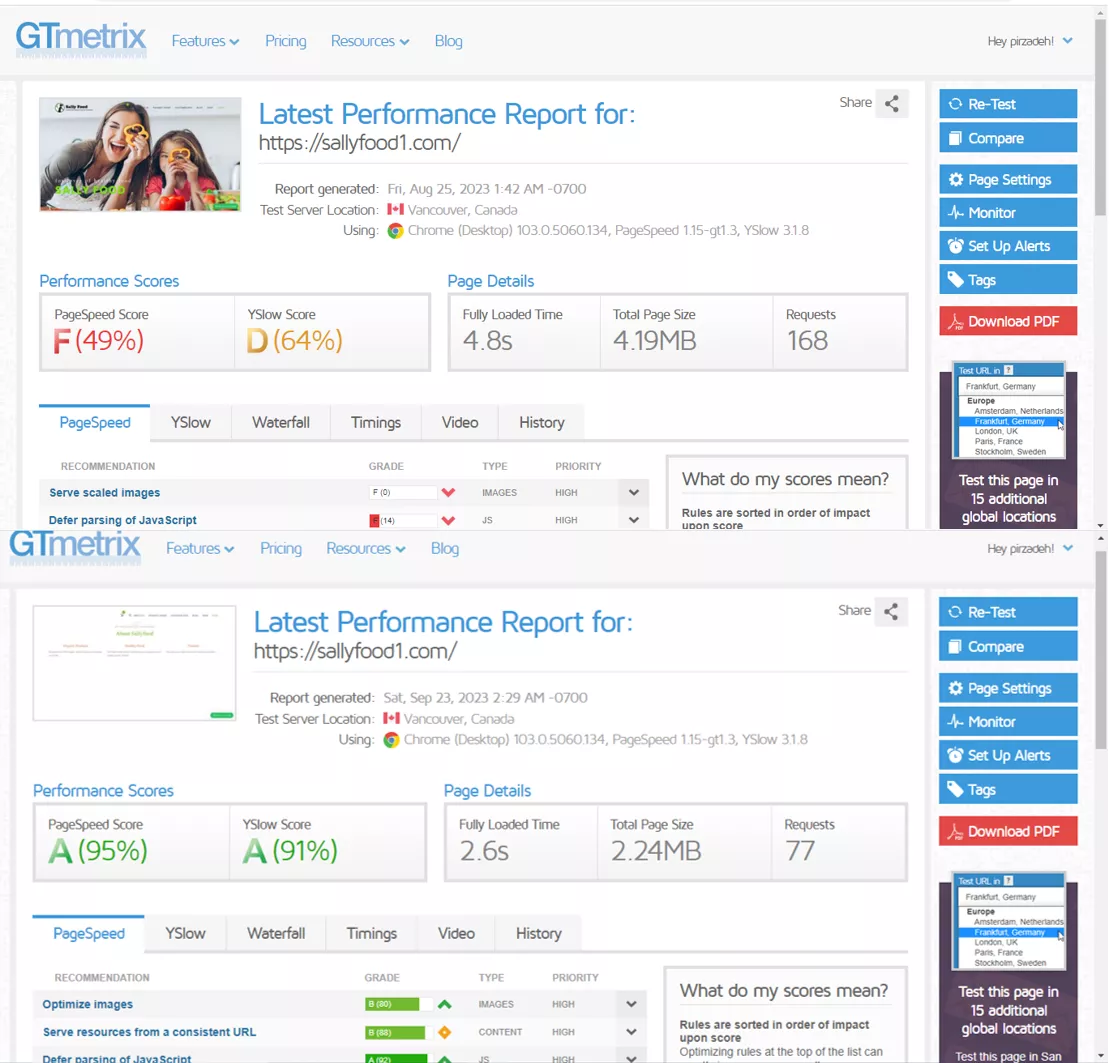Screen dimensions: 1109x1063
Task: Click the red down arrow in the F (14) Defer parsing row
Action: (x=448, y=520)
